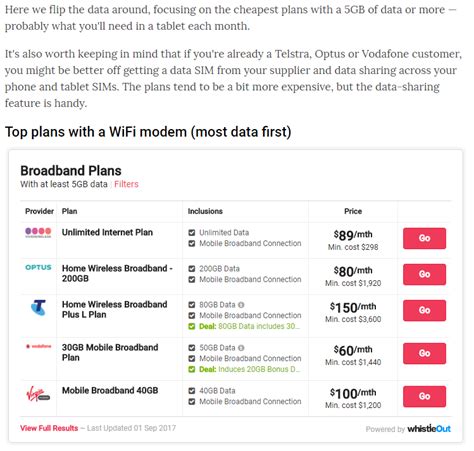Click Go for the $89 Unlimited plan

[424, 238]
